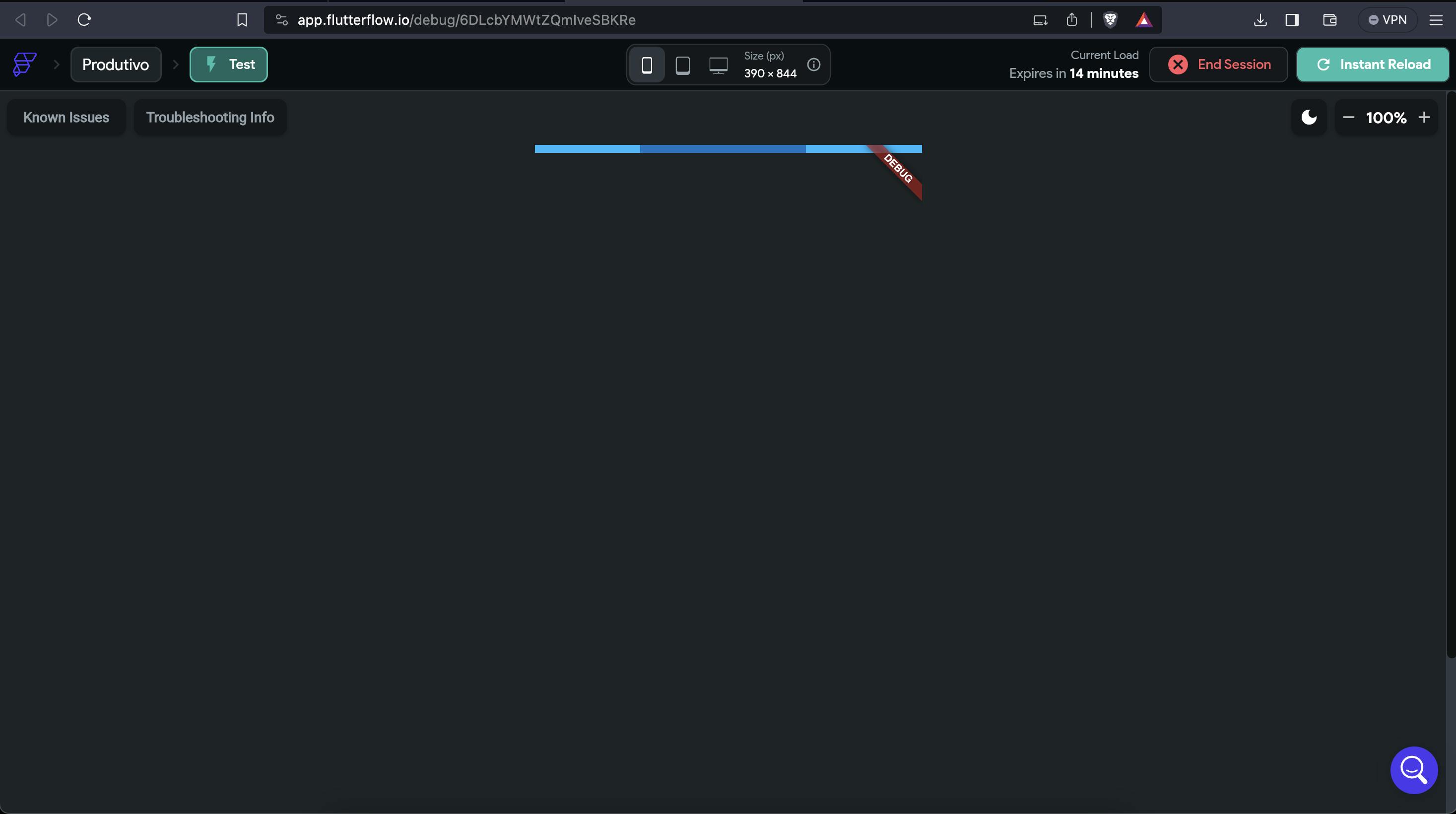Click the FlutterFlow logo icon

pos(25,65)
